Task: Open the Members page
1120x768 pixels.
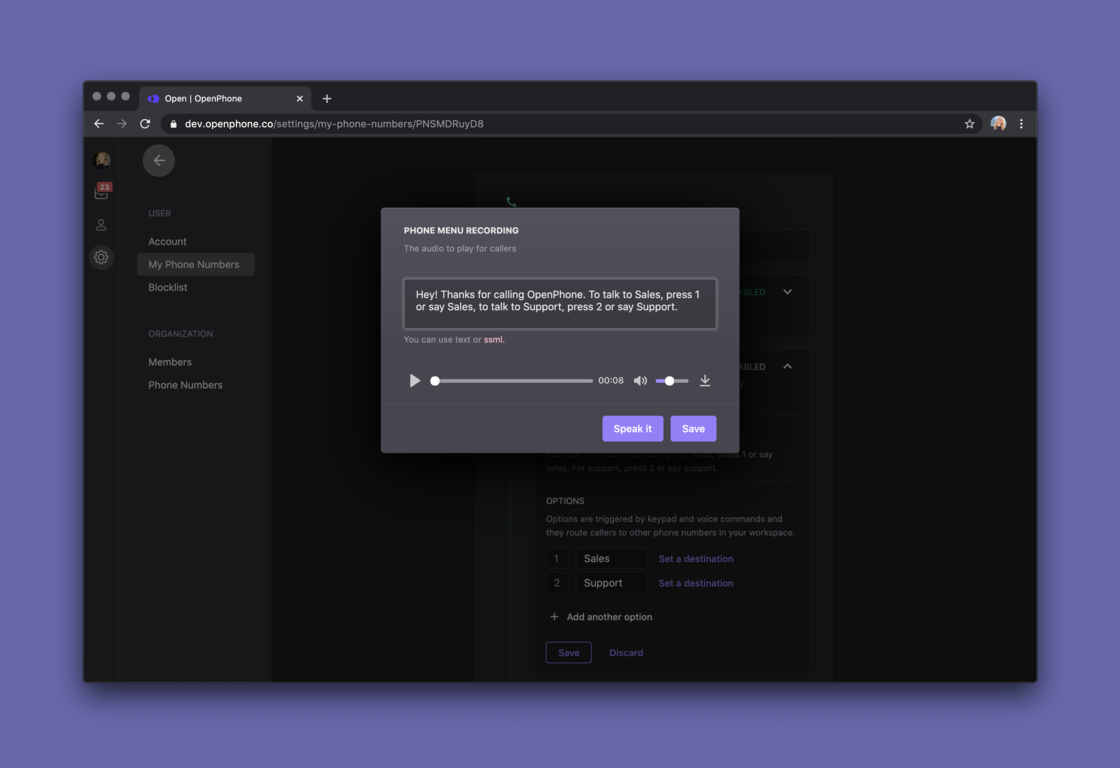Action: pos(170,362)
